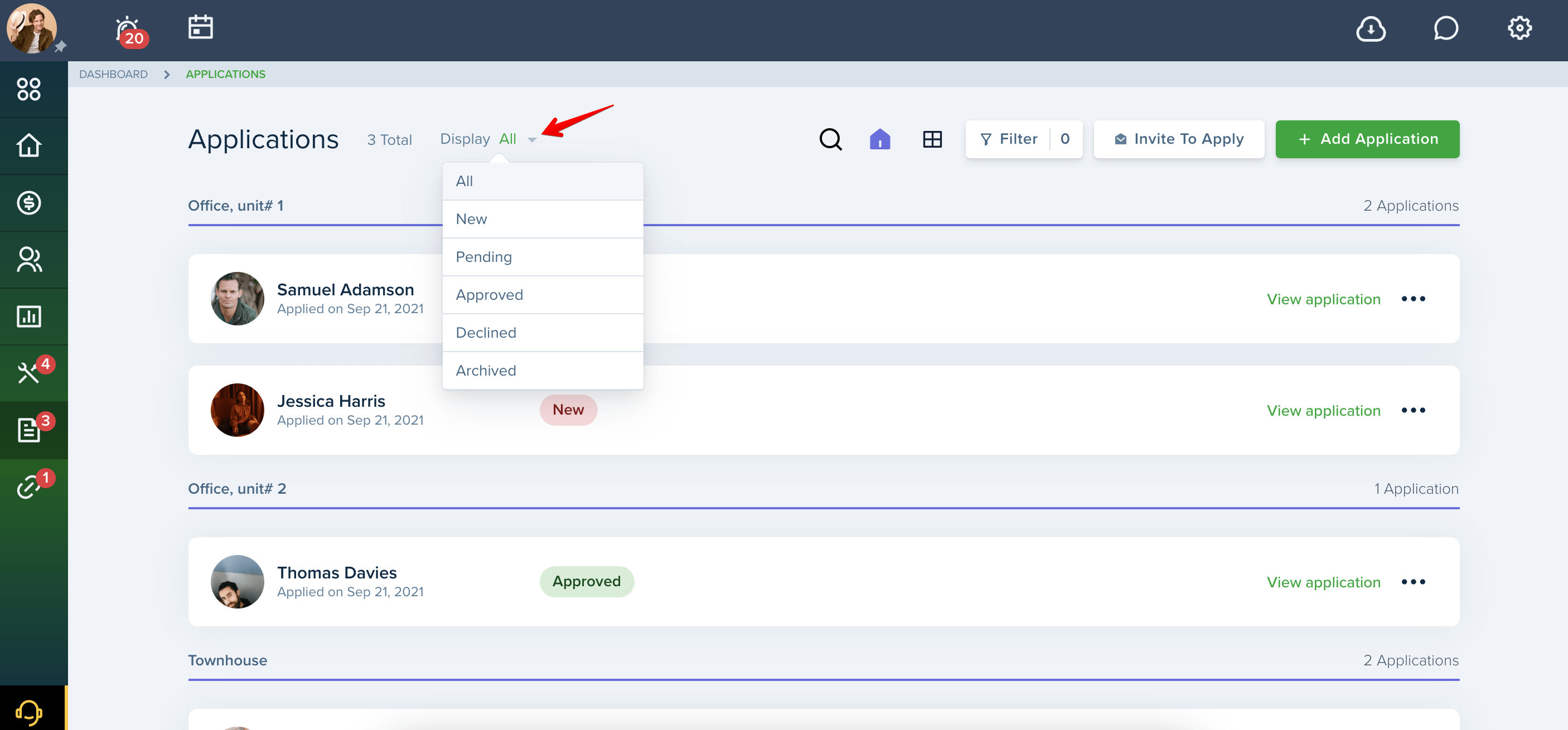Click the name Jessica Harris

pos(331,401)
